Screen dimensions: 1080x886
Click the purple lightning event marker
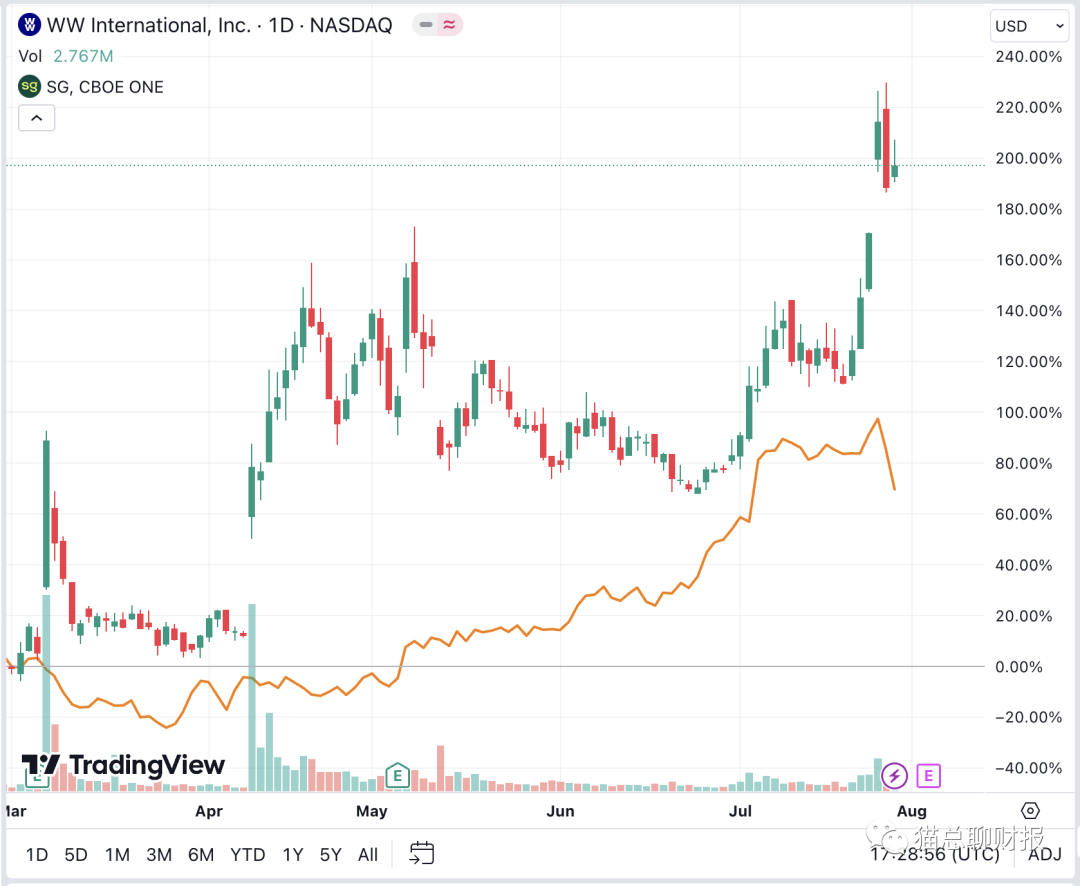(x=894, y=776)
